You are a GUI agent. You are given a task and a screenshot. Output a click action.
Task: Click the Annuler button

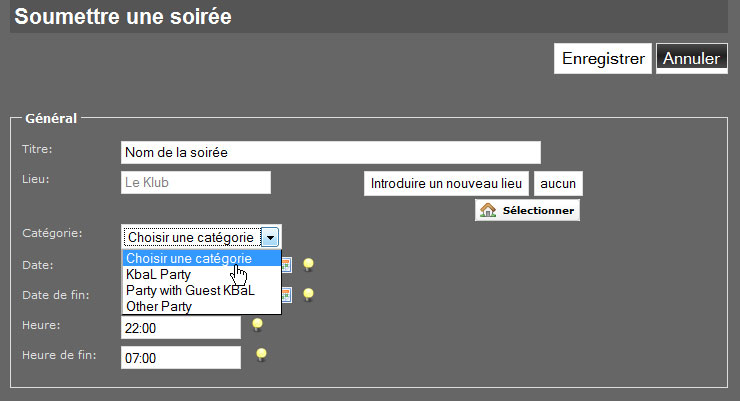tap(691, 58)
